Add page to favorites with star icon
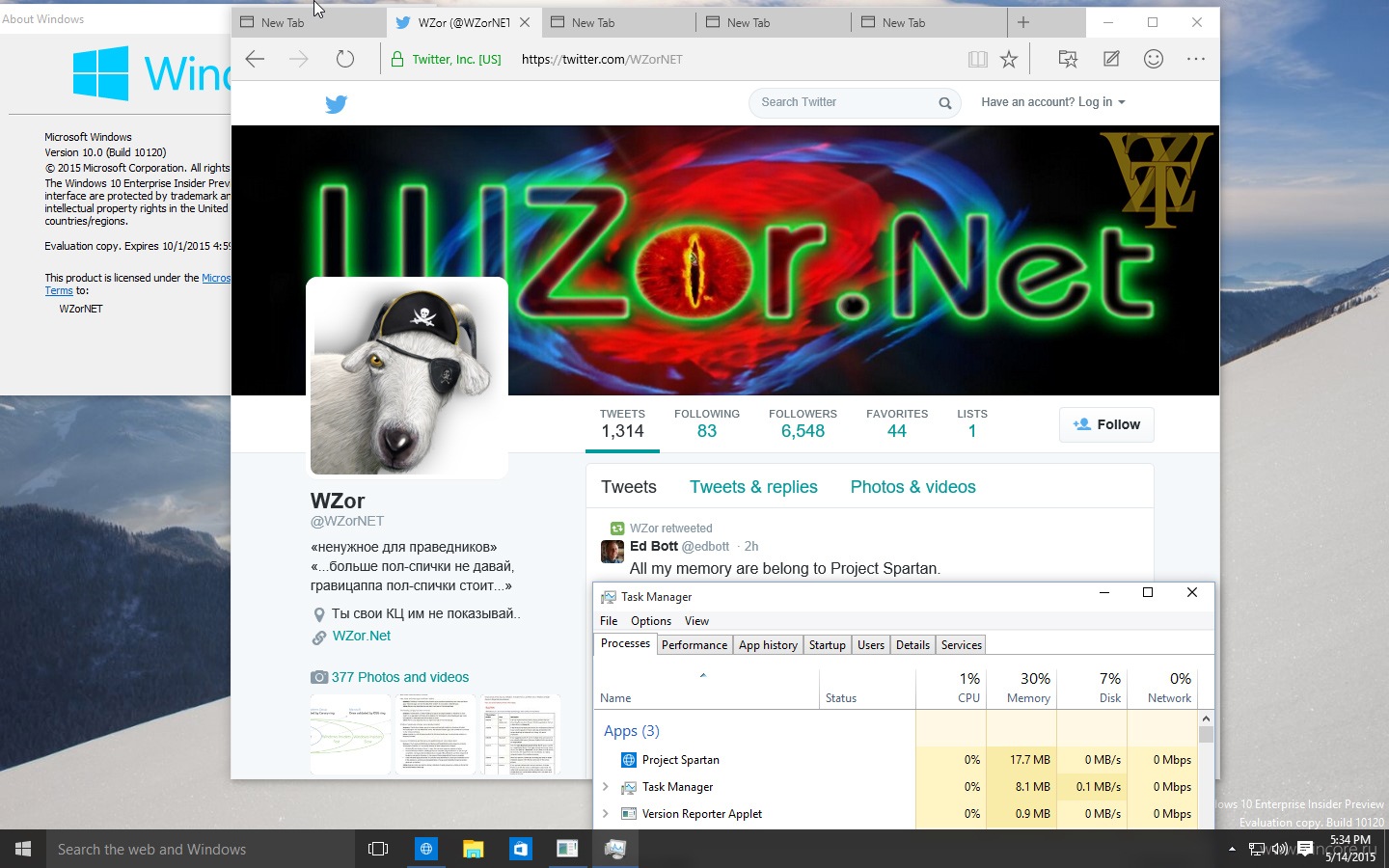The image size is (1389, 868). [1009, 60]
